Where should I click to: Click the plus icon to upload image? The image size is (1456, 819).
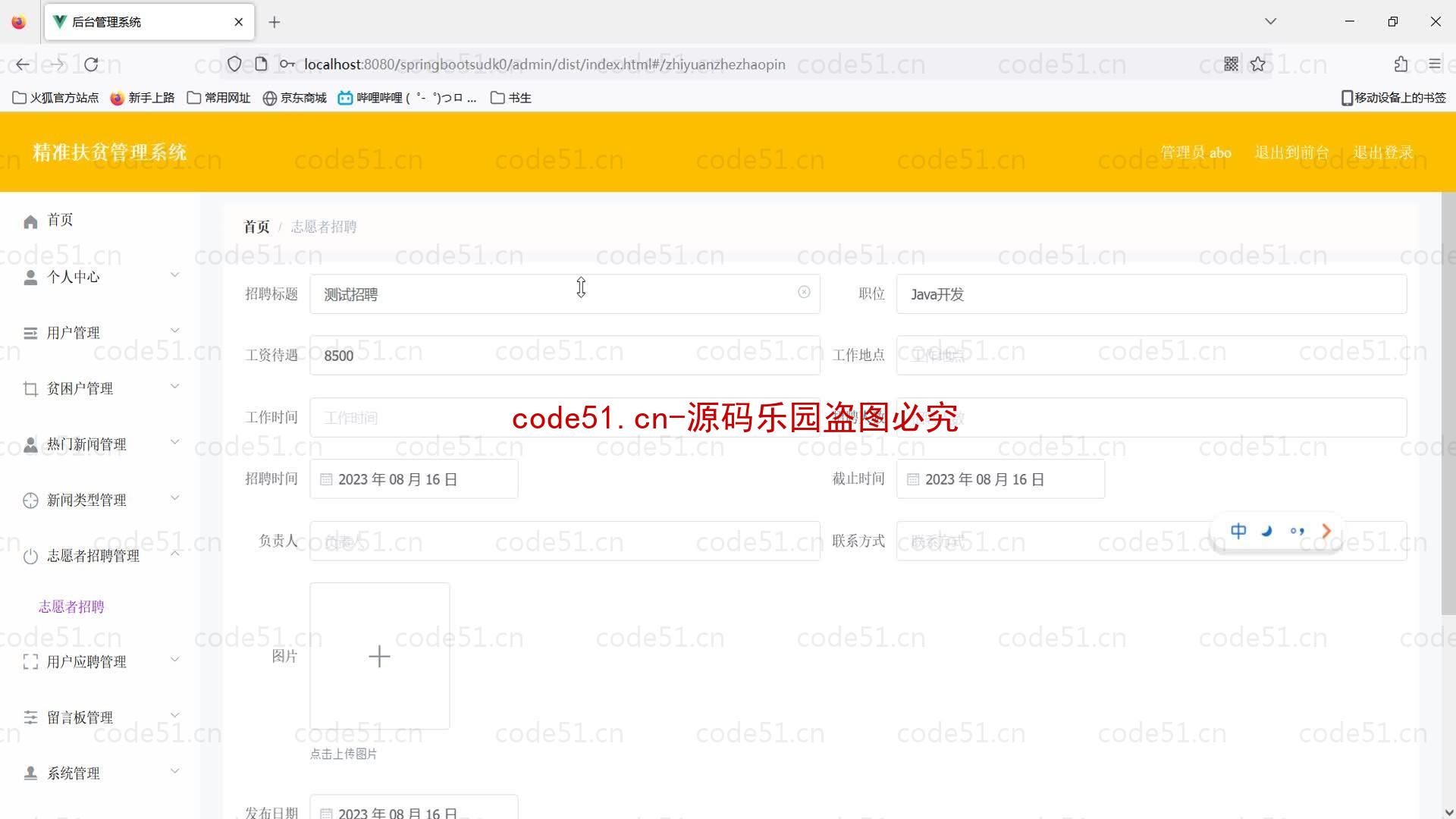379,656
